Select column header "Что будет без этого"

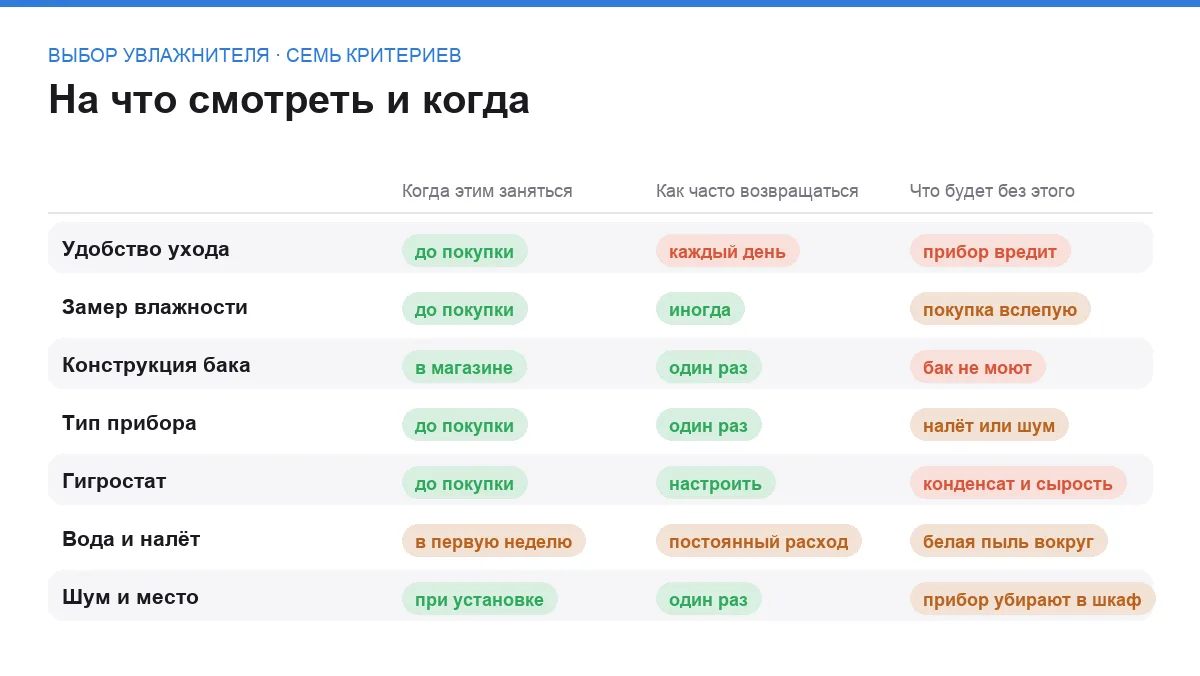point(992,191)
